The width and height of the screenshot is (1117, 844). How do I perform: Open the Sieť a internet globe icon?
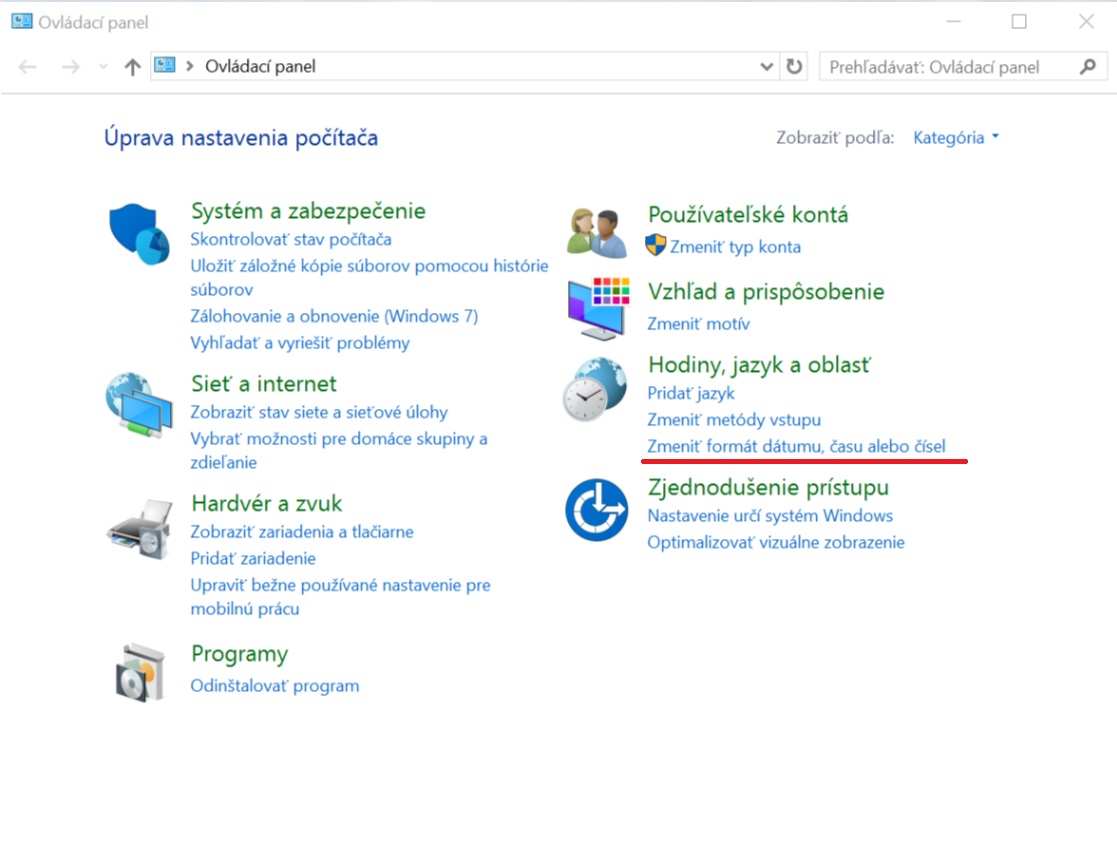[139, 404]
